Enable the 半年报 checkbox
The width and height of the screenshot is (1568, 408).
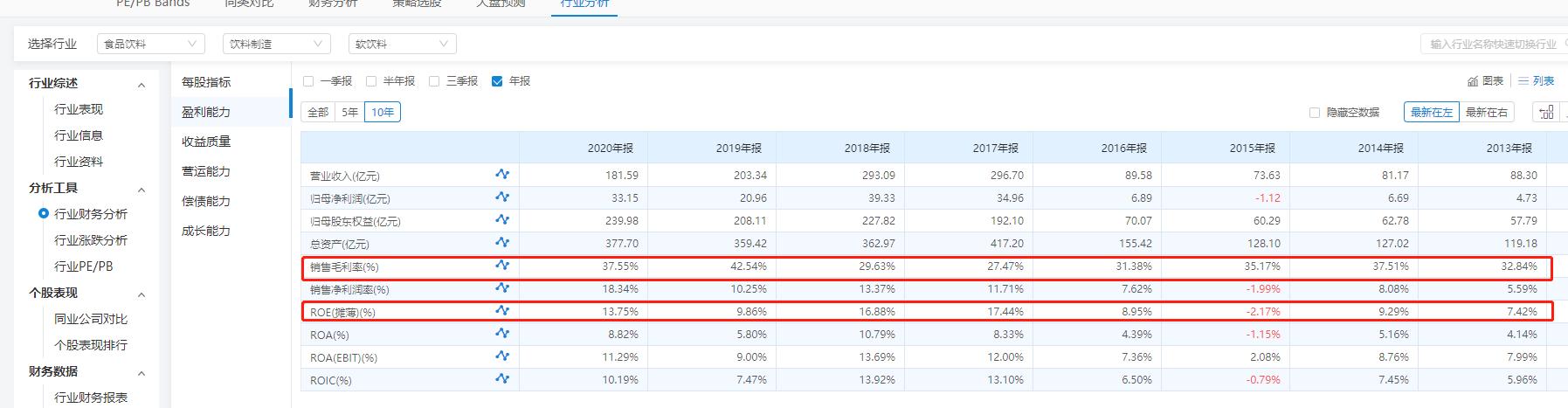(371, 81)
